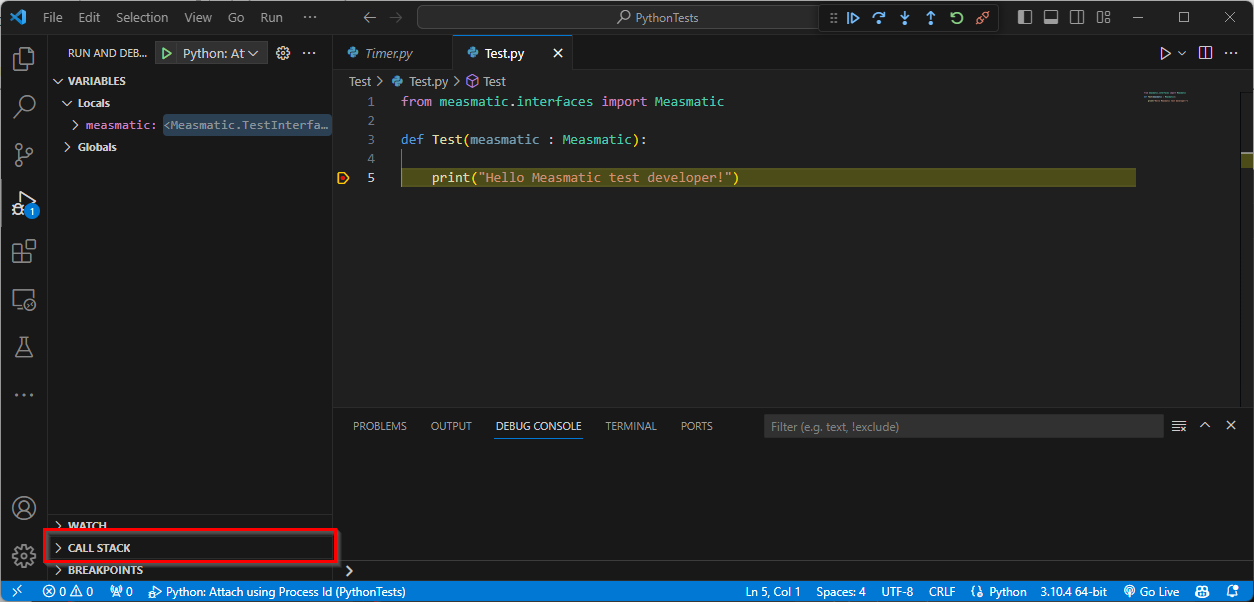The height and width of the screenshot is (602, 1254).
Task: Click the CRLF end-of-line setting
Action: click(942, 592)
